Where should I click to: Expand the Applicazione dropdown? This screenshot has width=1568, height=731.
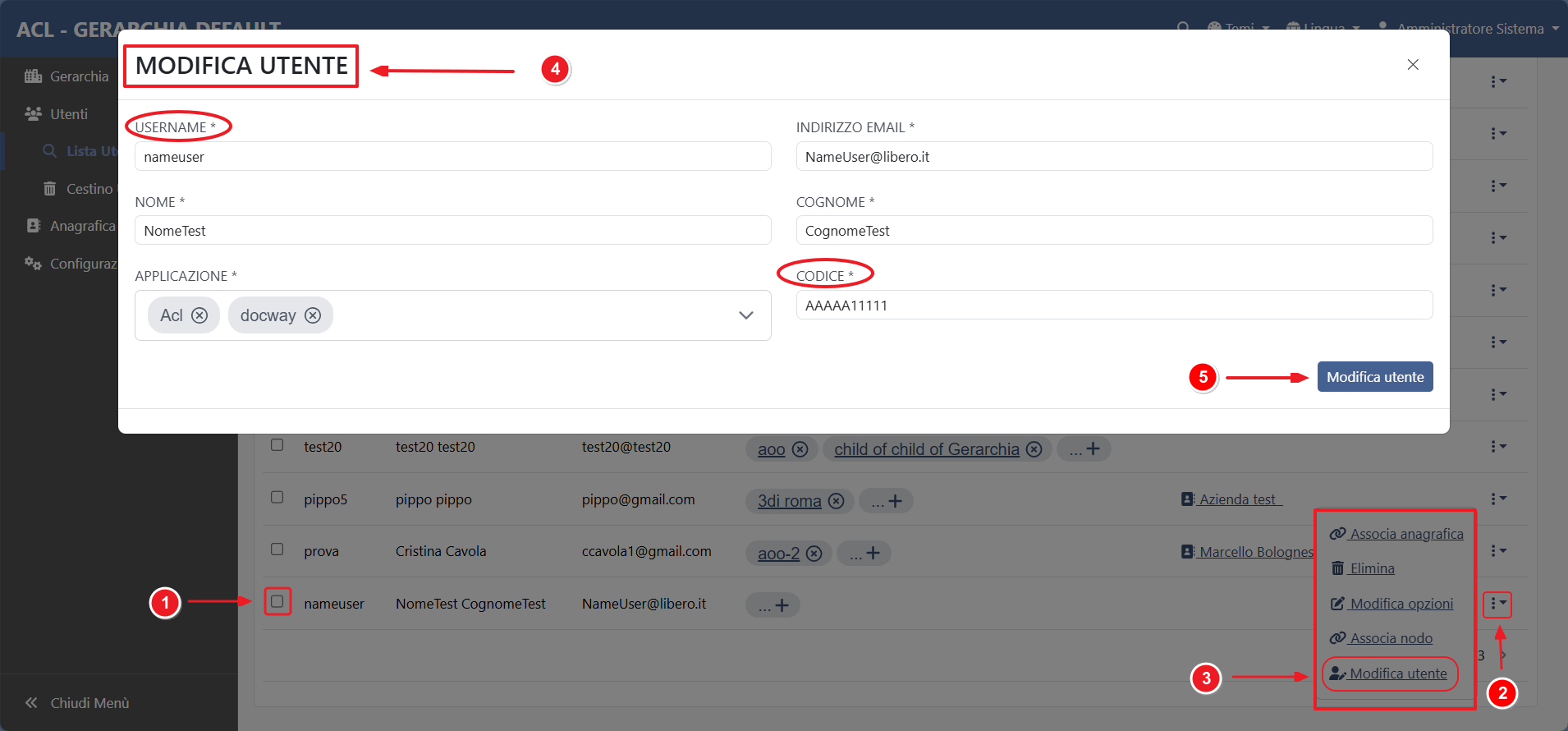[x=745, y=315]
